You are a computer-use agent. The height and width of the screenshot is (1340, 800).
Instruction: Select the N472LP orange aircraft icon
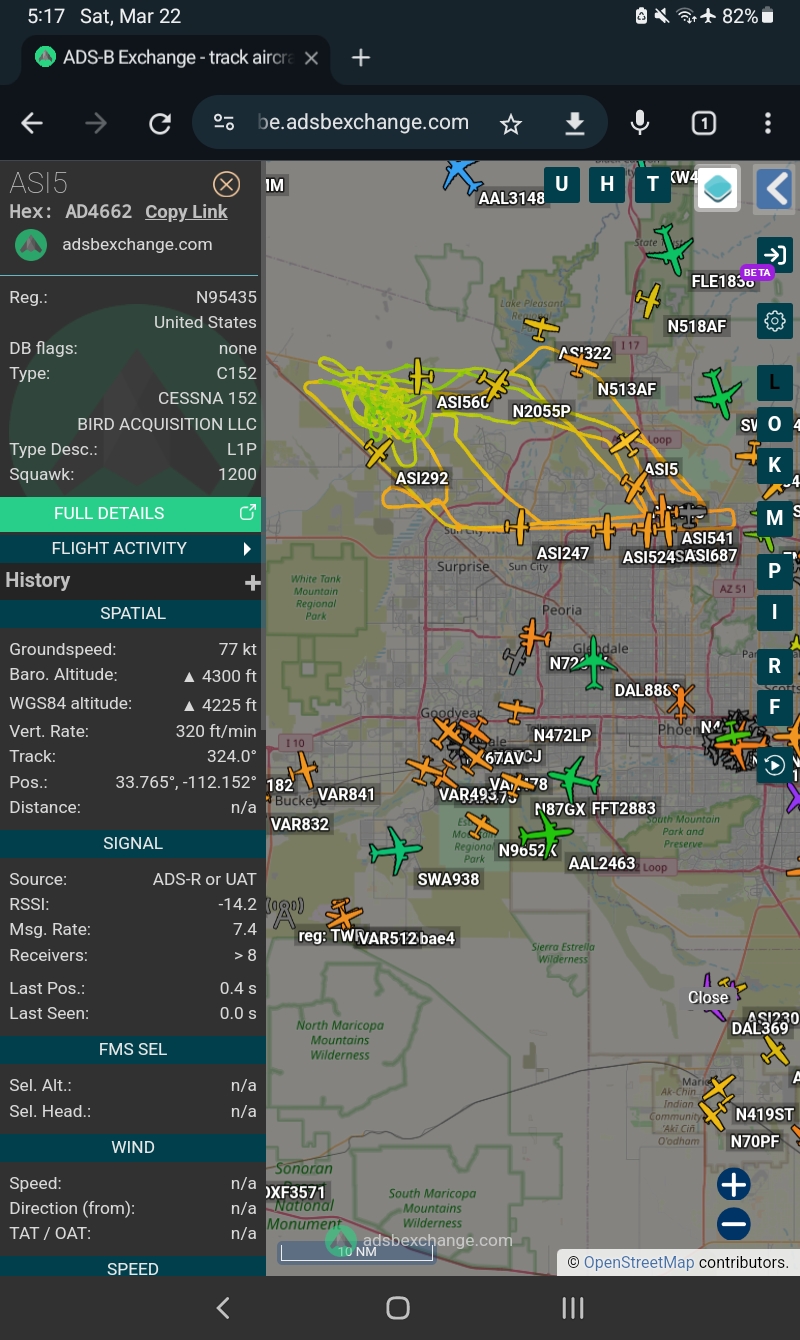(518, 712)
